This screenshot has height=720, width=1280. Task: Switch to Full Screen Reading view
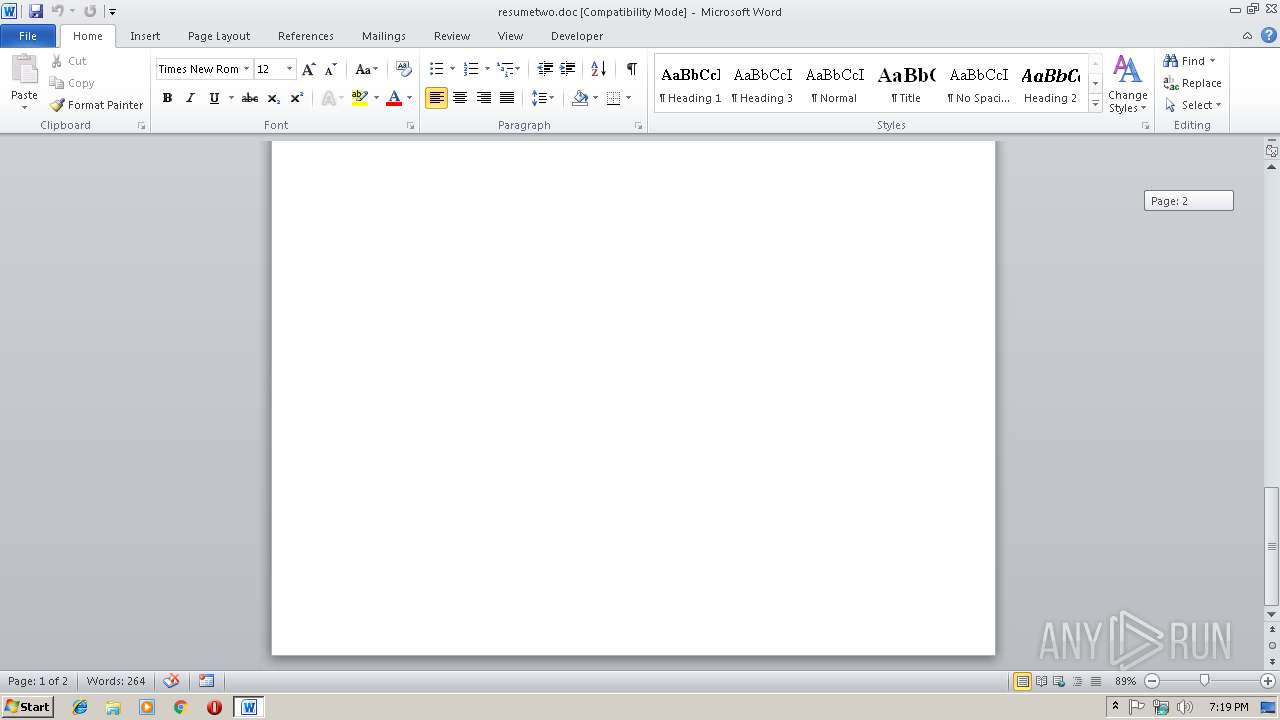click(1041, 681)
